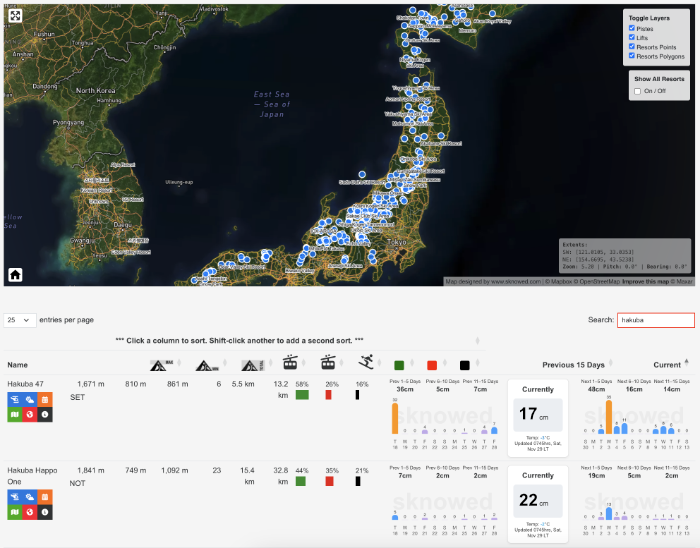Image resolution: width=700 pixels, height=548 pixels.
Task: Open Hakuba 47 weather forecast icon
Action: [30, 400]
